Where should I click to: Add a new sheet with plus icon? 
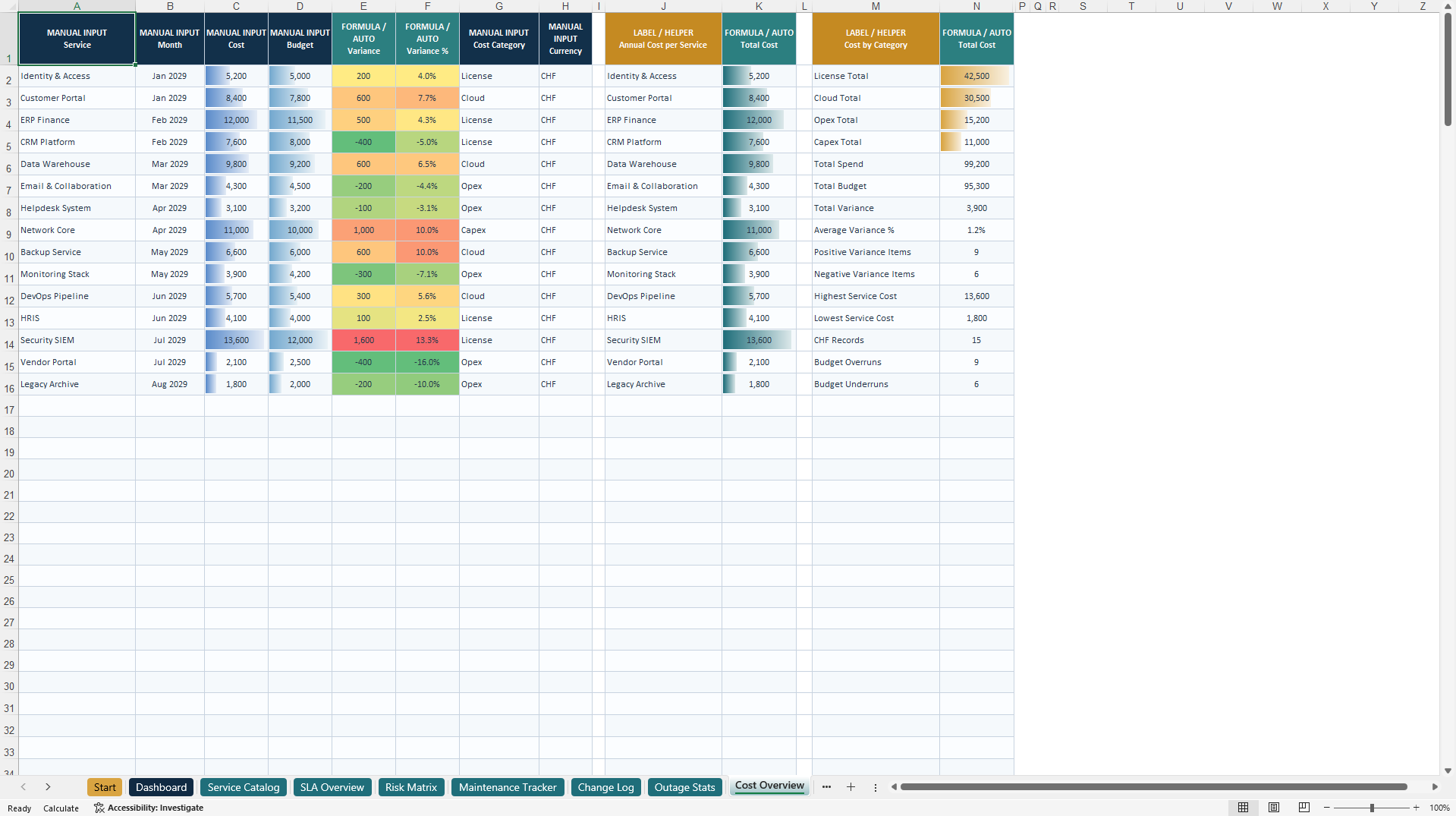[x=851, y=787]
